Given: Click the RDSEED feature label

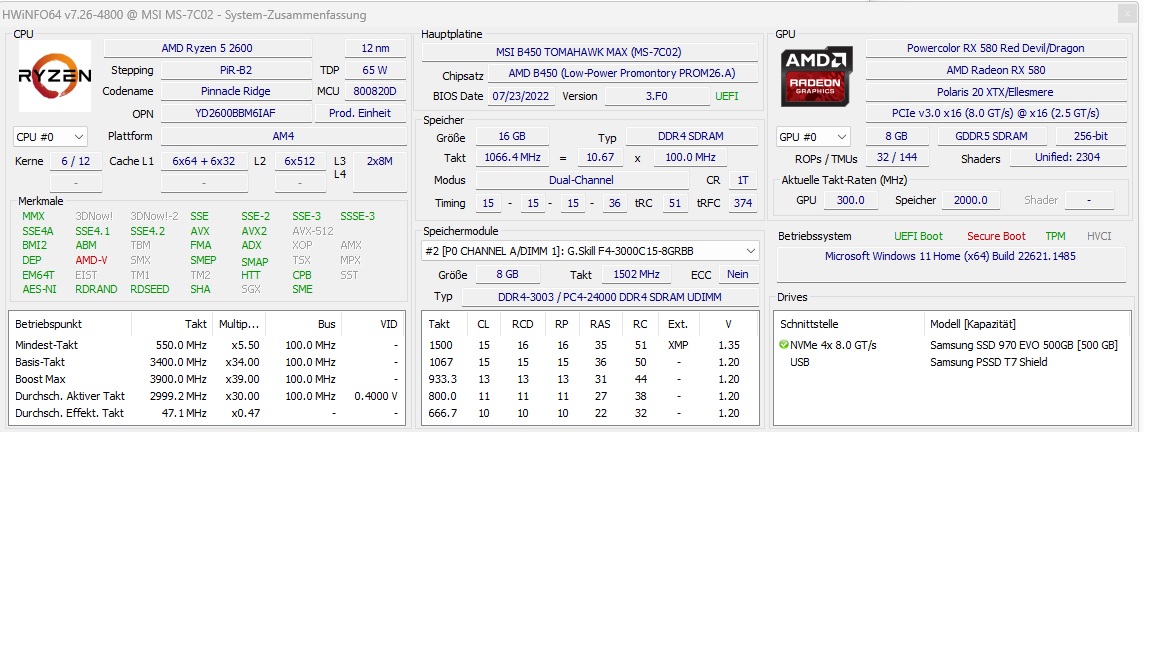Looking at the screenshot, I should 149,289.
